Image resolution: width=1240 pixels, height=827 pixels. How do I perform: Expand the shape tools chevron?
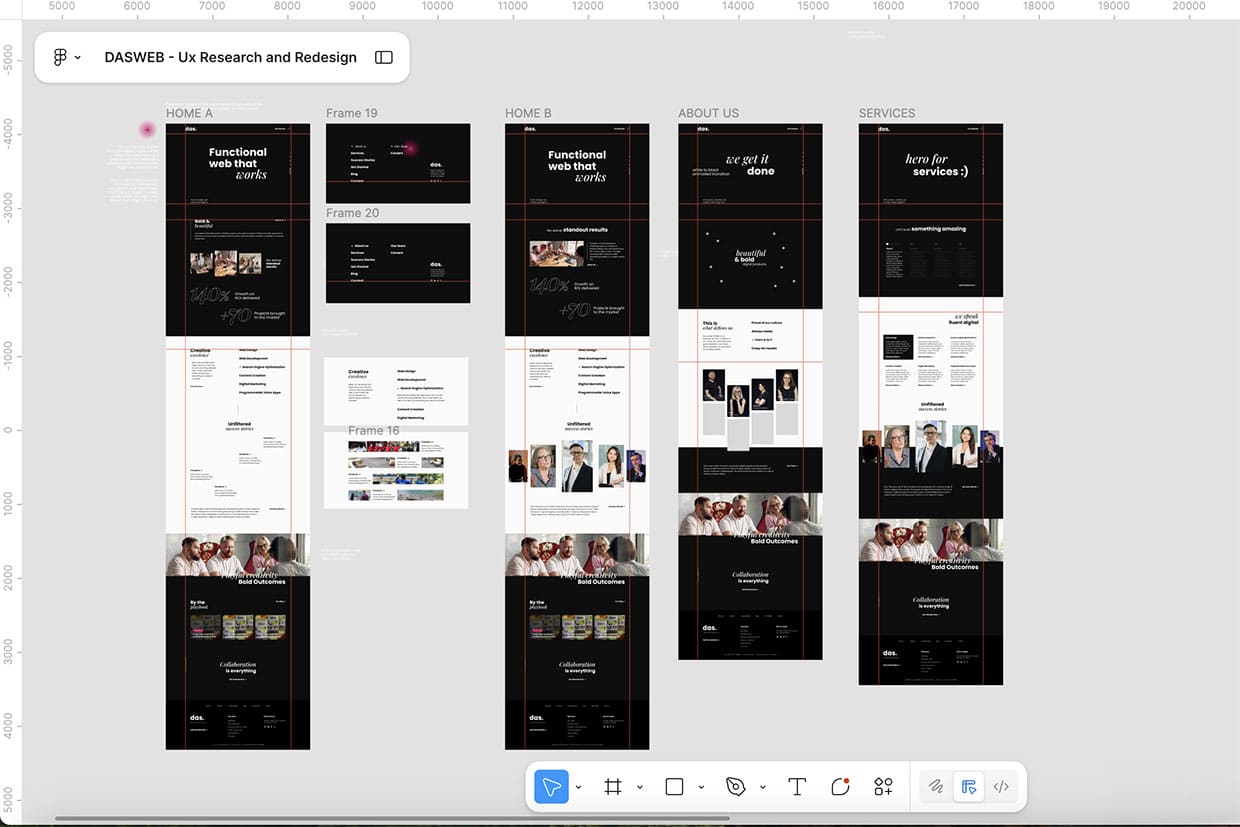pyautogui.click(x=701, y=788)
